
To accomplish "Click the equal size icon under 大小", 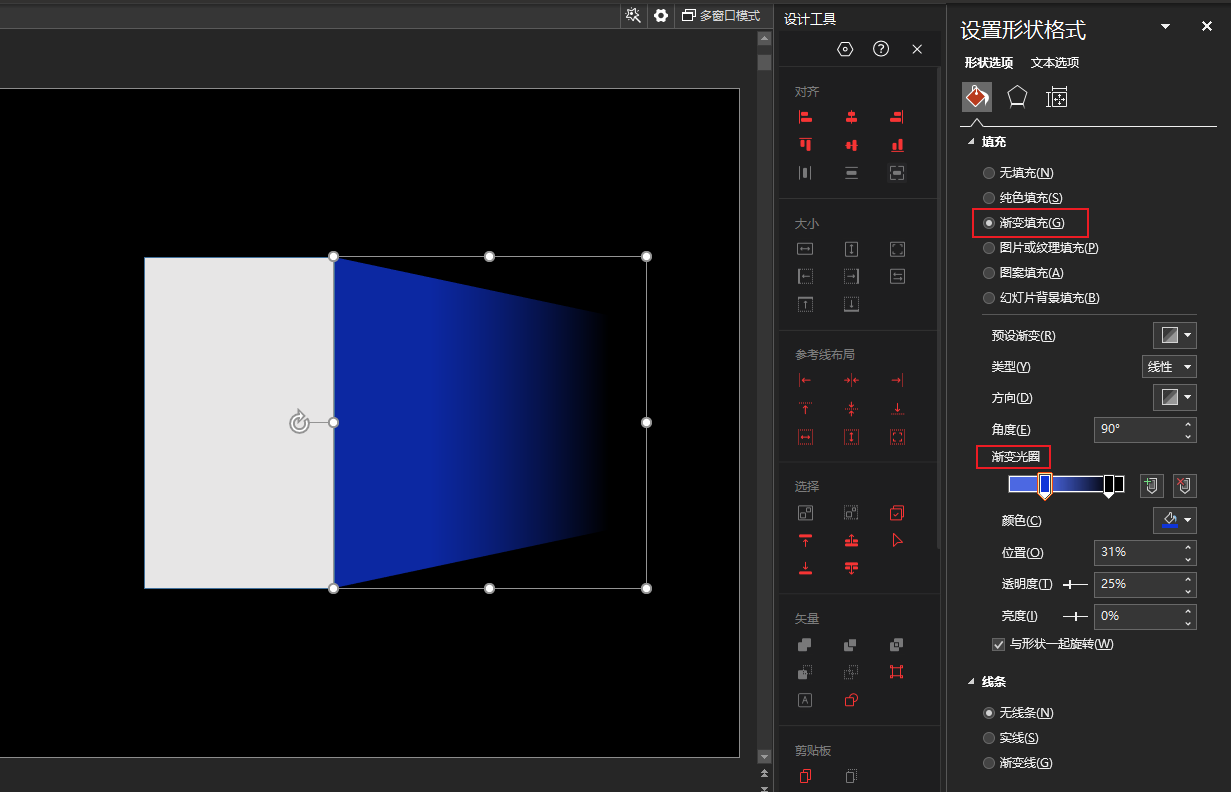I will click(897, 249).
